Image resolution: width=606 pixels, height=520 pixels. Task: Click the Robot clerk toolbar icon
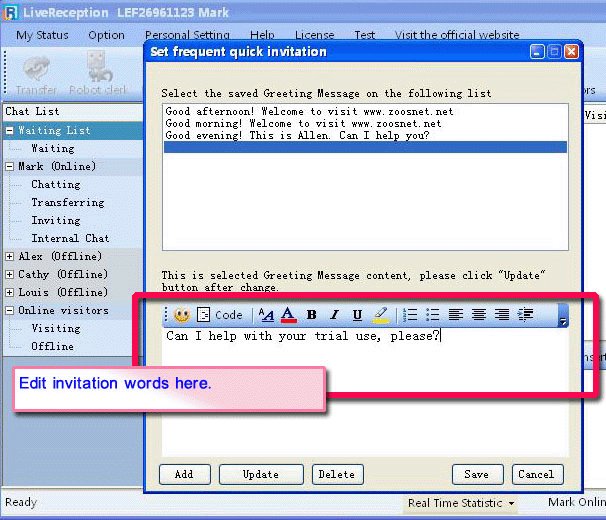[98, 73]
